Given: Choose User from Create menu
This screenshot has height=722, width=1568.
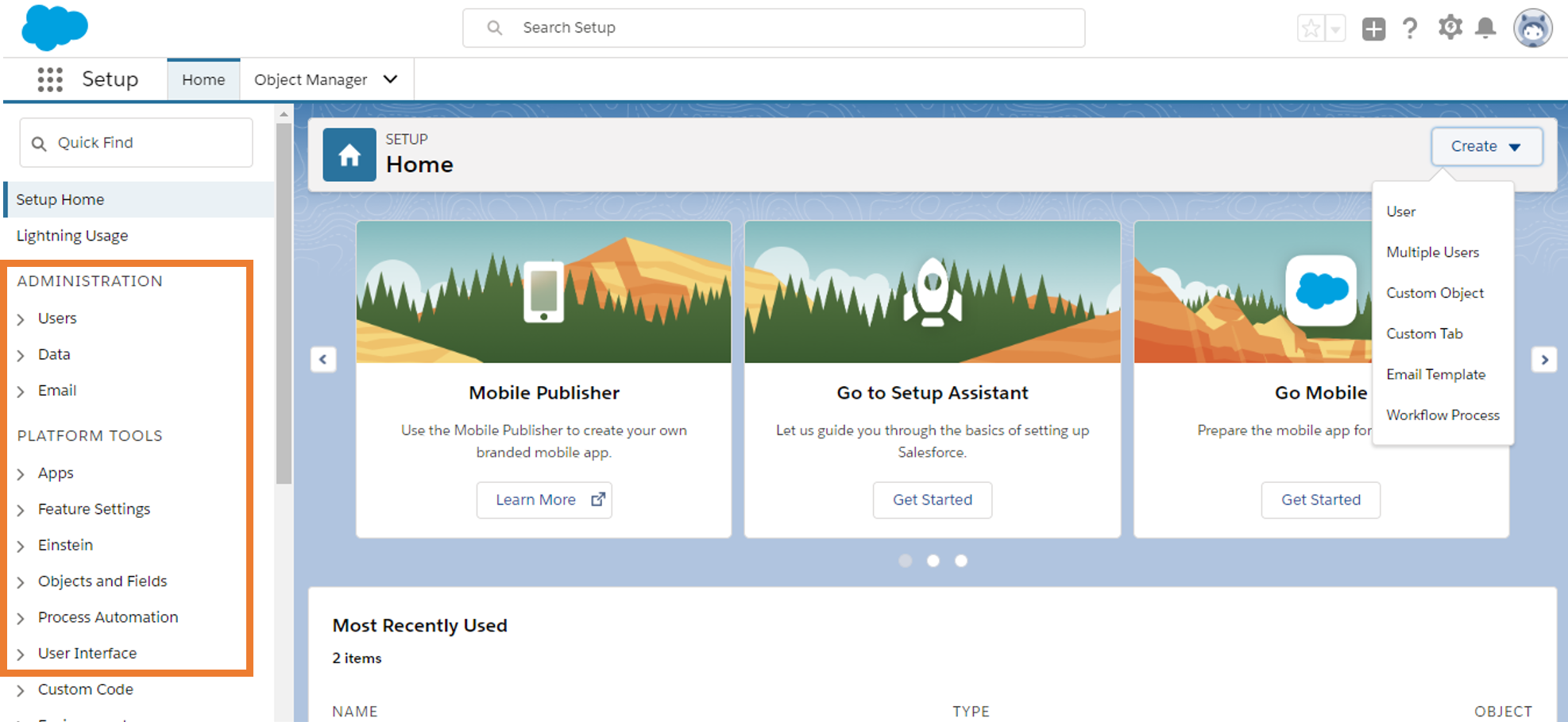Looking at the screenshot, I should pyautogui.click(x=1401, y=211).
